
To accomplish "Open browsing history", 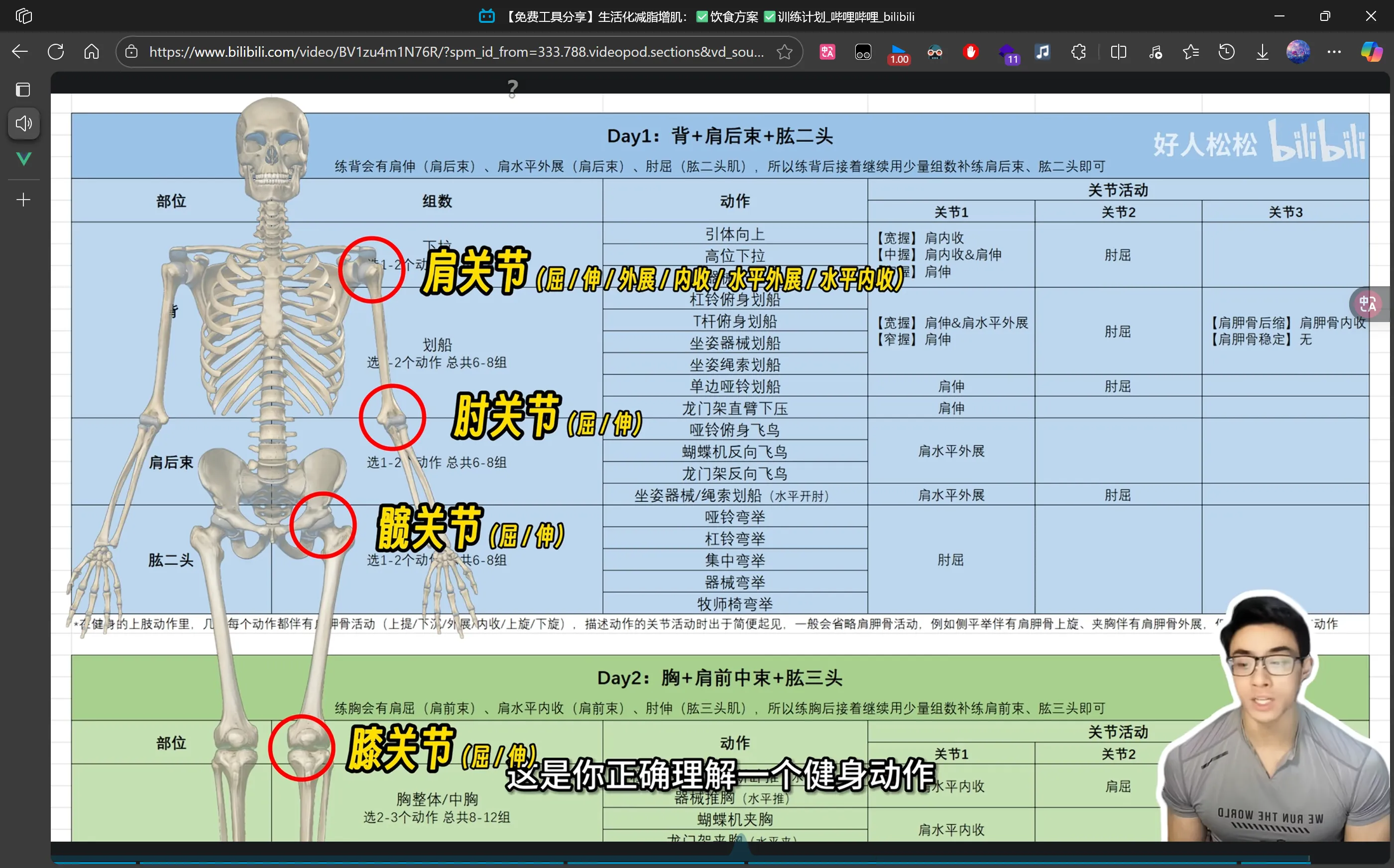I will [x=1226, y=52].
